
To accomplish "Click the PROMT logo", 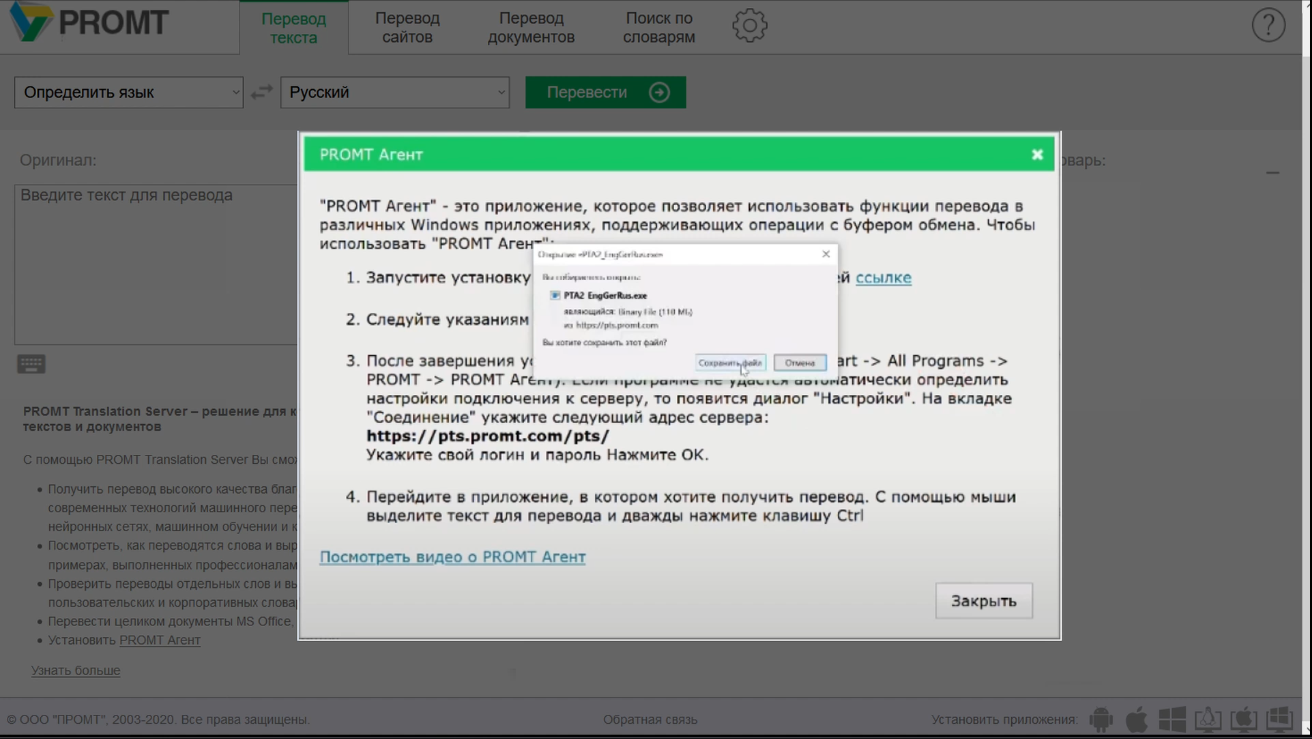I will tap(88, 22).
